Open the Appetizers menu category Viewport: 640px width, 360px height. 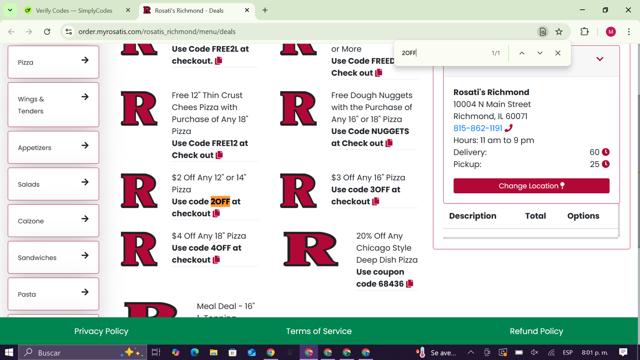point(53,147)
